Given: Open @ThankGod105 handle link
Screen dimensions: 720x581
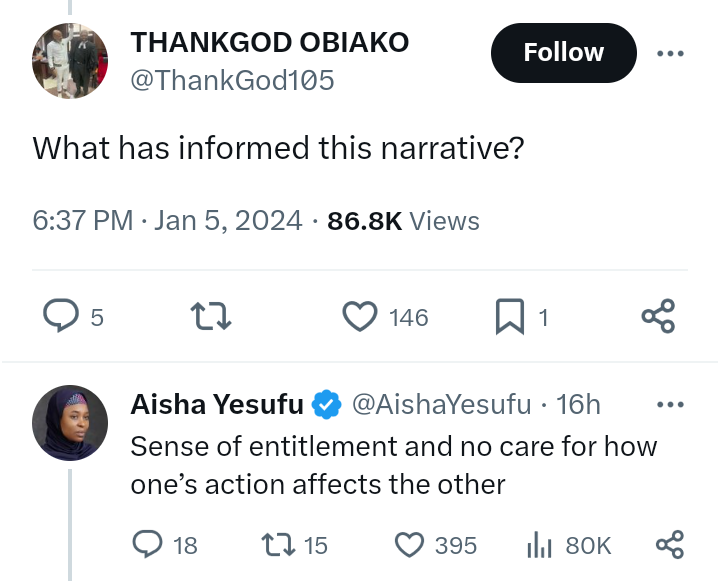Looking at the screenshot, I should [x=232, y=80].
